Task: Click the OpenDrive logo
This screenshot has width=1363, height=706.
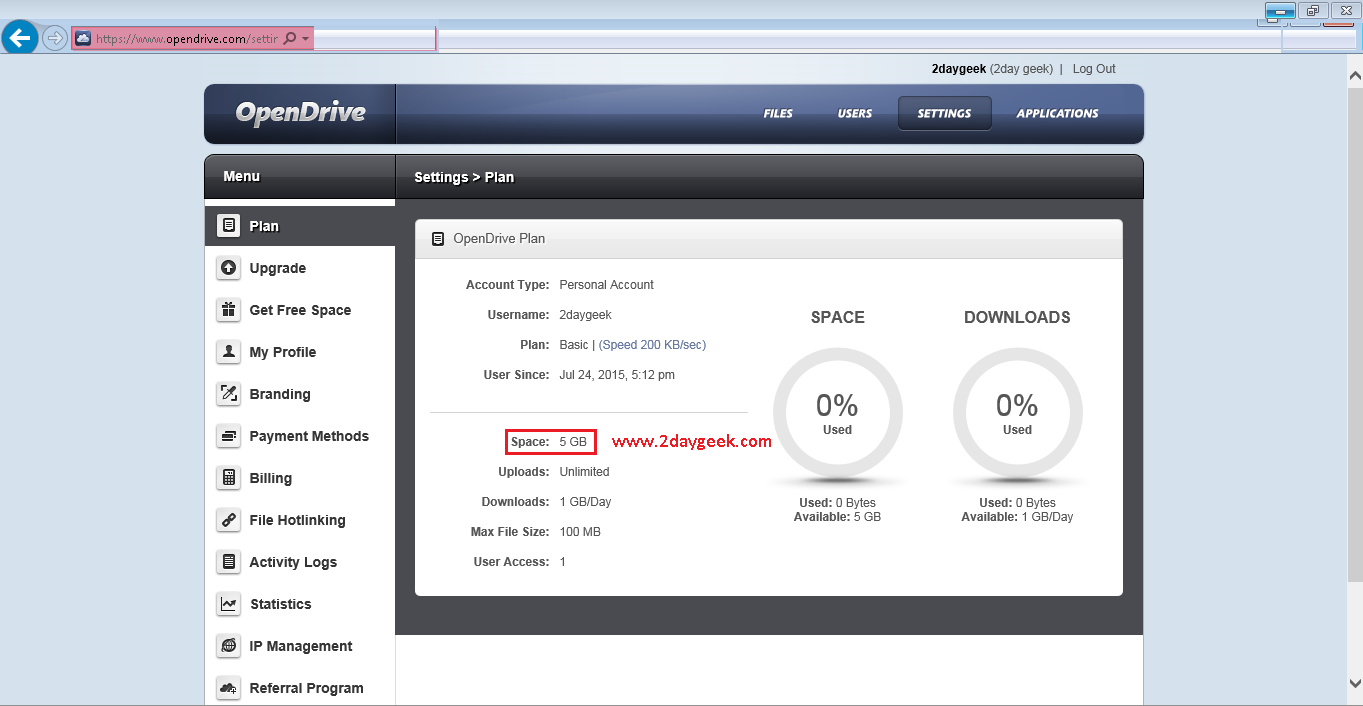Action: click(300, 113)
